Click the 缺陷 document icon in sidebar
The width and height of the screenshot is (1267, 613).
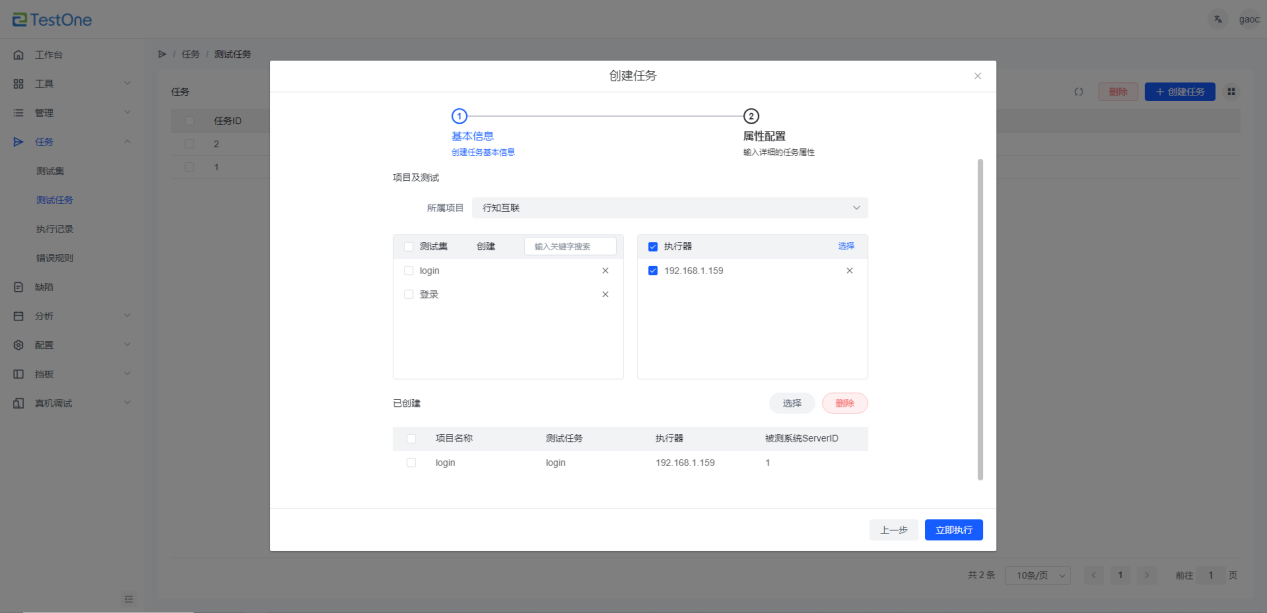(18, 287)
